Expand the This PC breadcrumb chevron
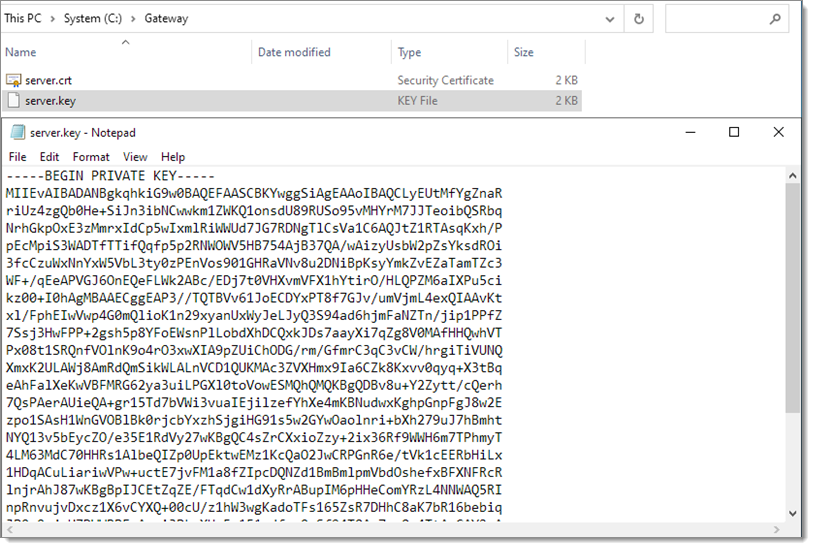Screen dimensions: 813x548 (52, 19)
